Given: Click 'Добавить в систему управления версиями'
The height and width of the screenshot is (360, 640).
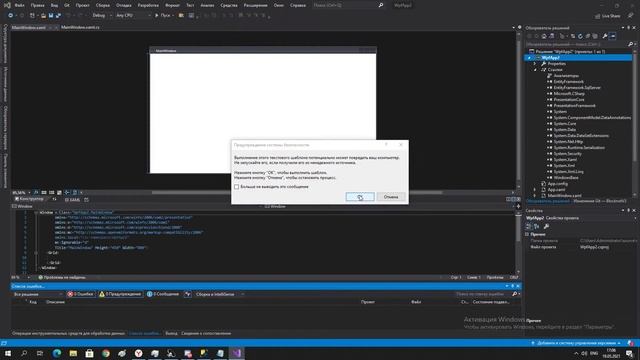Looking at the screenshot, I should (576, 343).
